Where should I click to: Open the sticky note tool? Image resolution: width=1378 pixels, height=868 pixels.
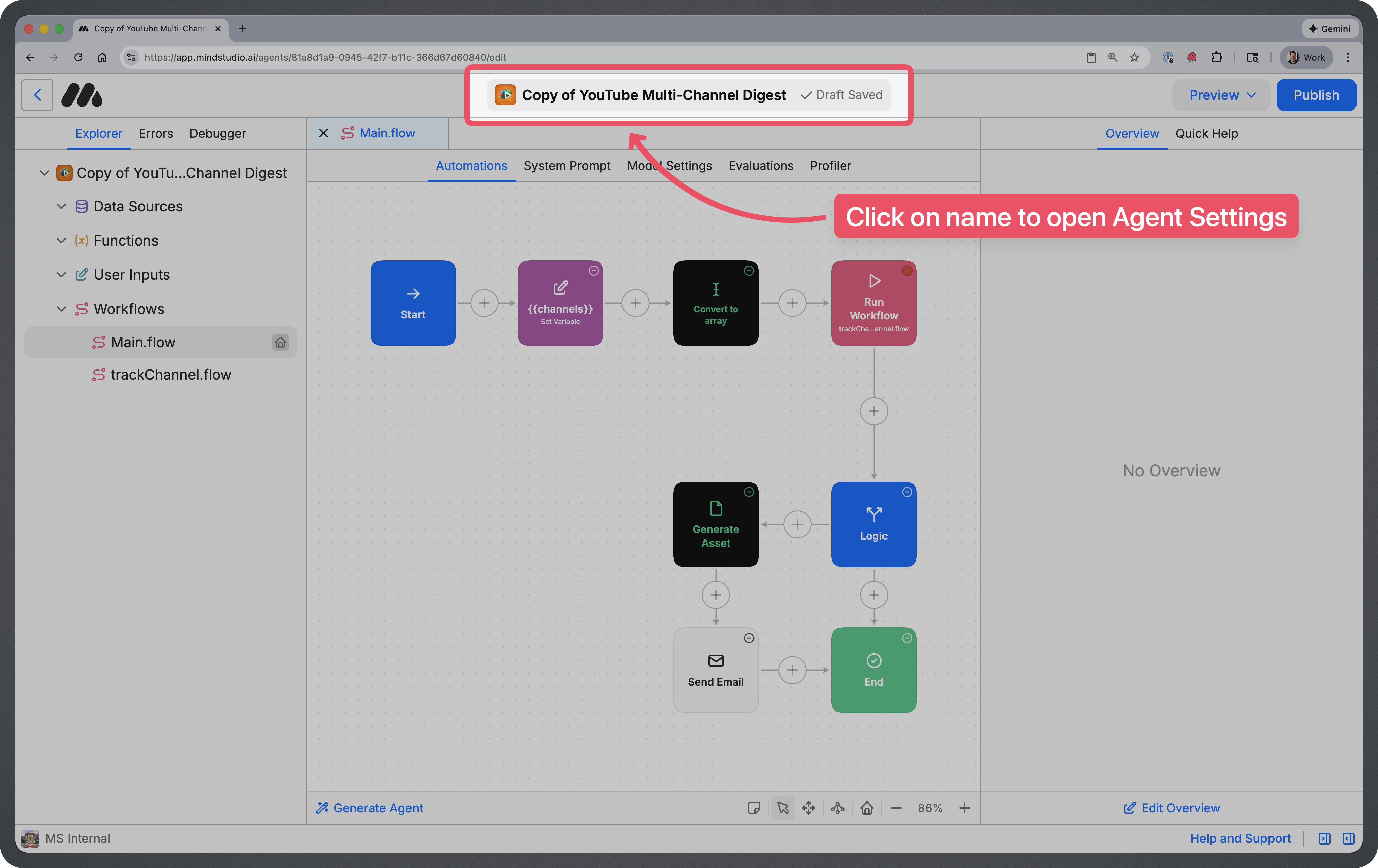pos(754,807)
